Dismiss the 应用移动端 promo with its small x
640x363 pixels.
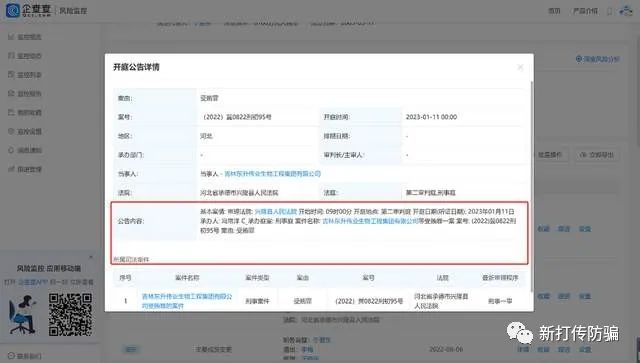coord(91,257)
